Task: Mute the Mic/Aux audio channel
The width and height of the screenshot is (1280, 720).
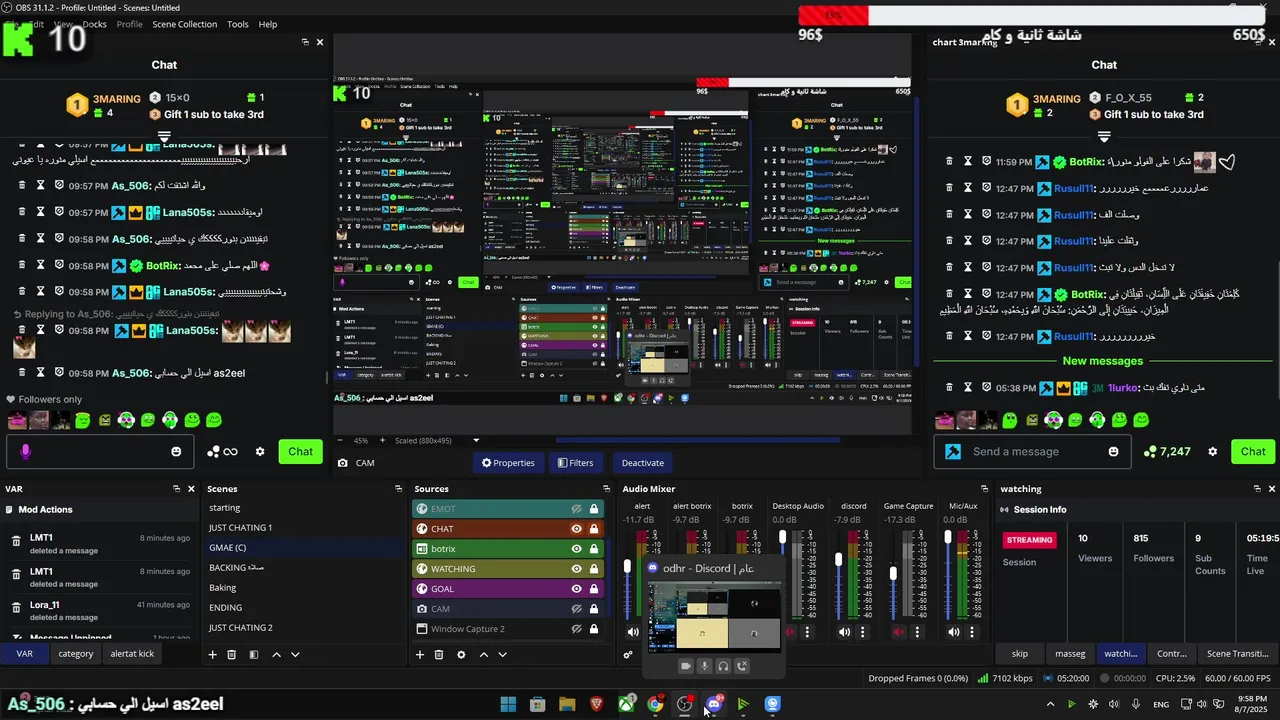Action: 953,632
